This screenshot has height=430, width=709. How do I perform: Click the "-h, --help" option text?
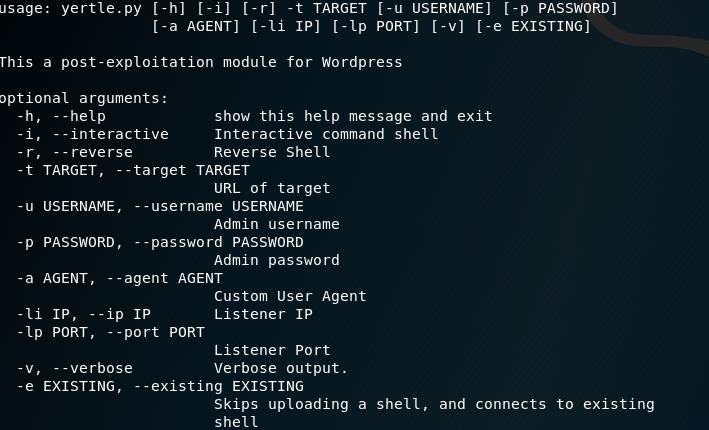[x=61, y=116]
